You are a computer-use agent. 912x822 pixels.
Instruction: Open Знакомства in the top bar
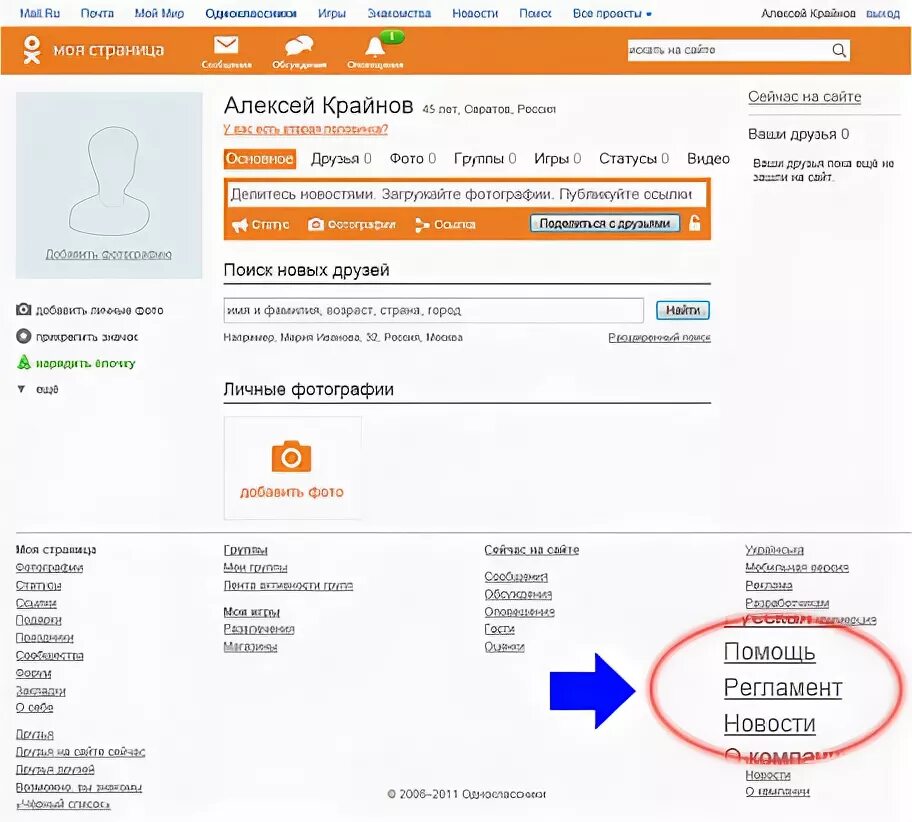coord(399,13)
